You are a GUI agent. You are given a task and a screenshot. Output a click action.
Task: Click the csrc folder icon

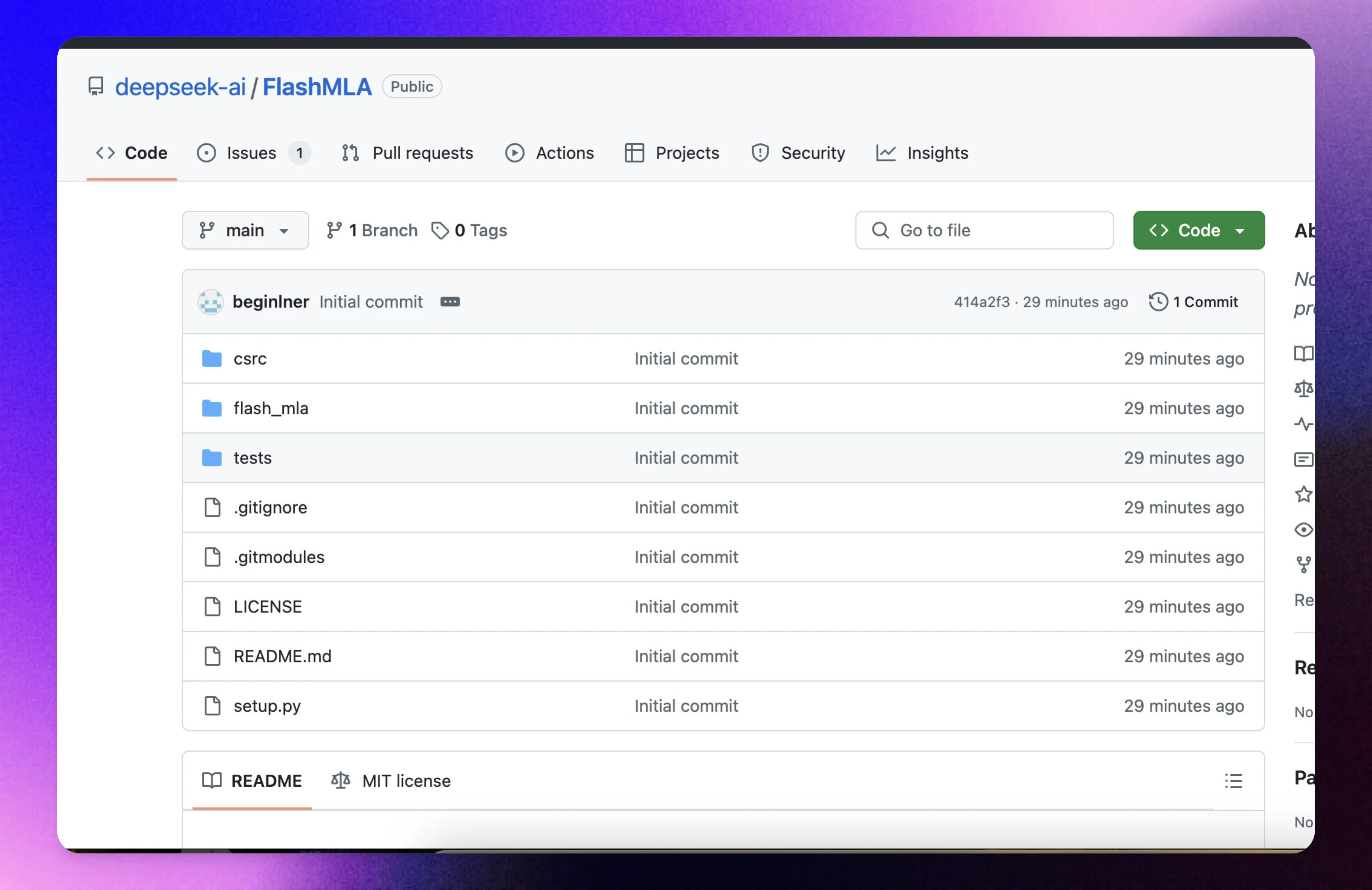click(211, 359)
